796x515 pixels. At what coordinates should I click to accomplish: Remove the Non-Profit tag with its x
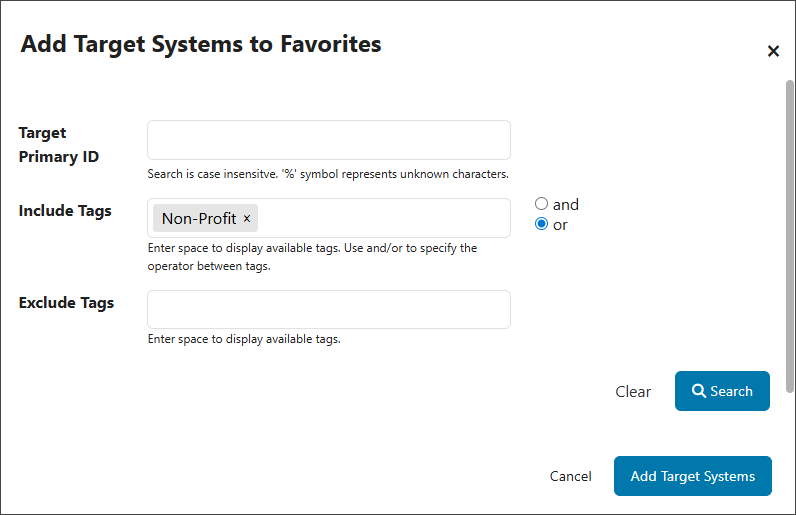pos(247,218)
